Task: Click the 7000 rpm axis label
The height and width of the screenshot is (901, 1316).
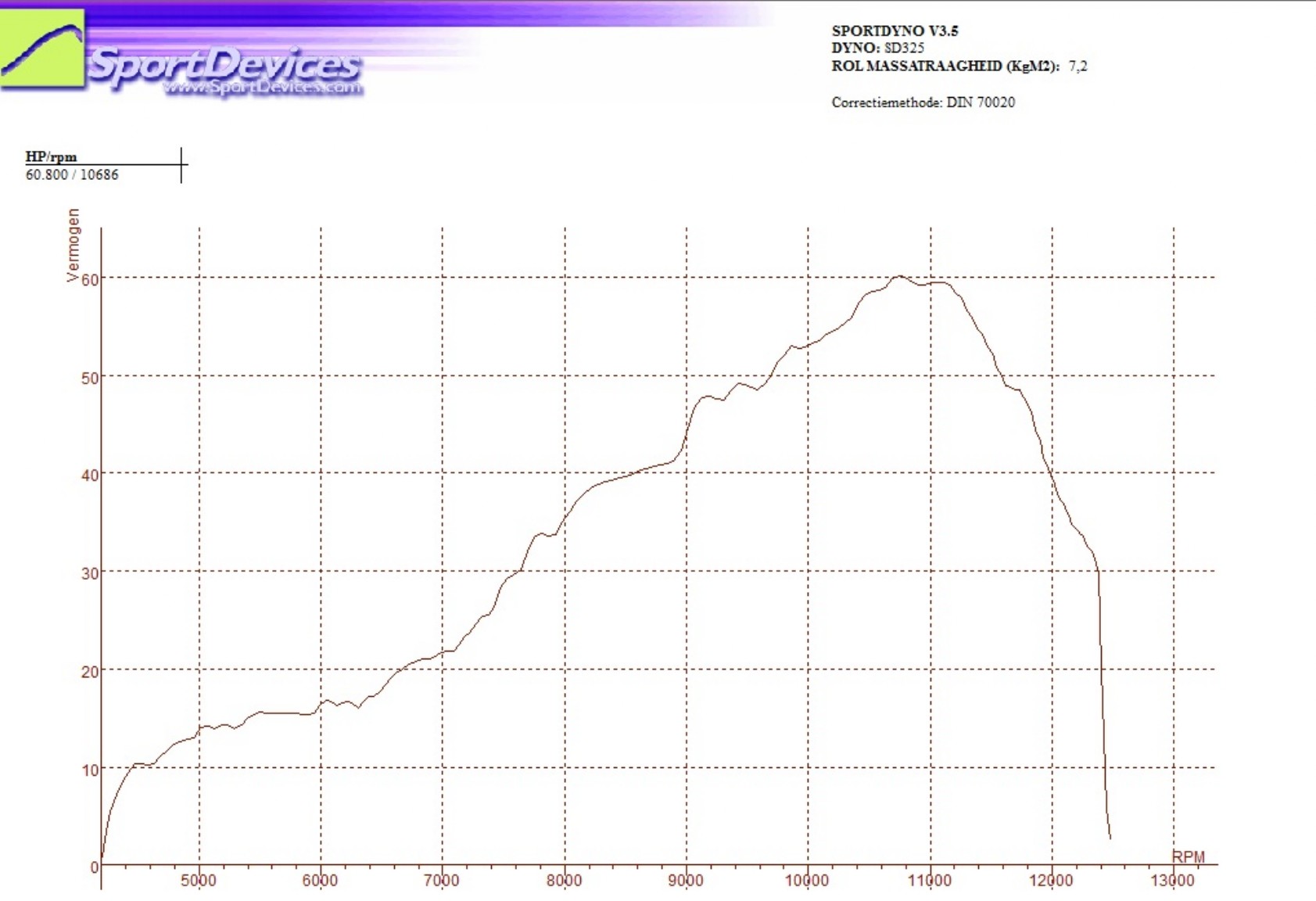Action: tap(442, 881)
